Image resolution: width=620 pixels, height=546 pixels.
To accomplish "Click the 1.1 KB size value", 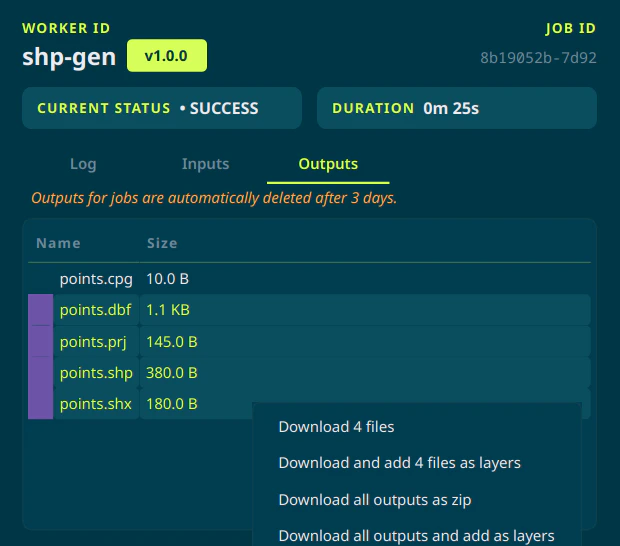I will click(168, 310).
